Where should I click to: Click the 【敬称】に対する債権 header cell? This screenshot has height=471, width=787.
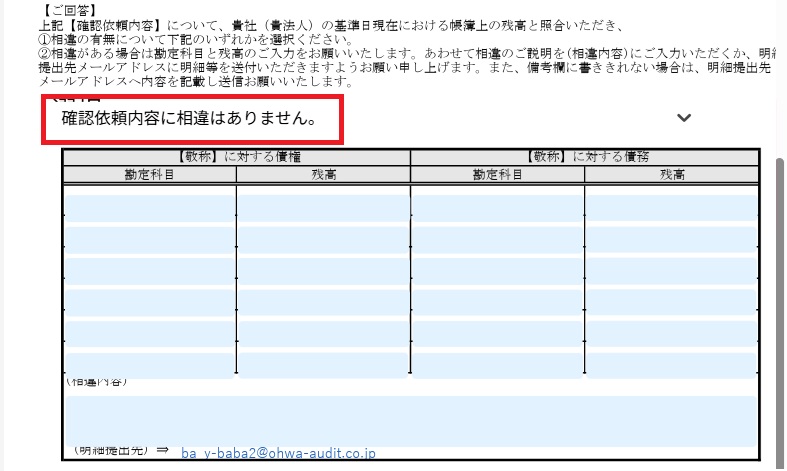237,157
